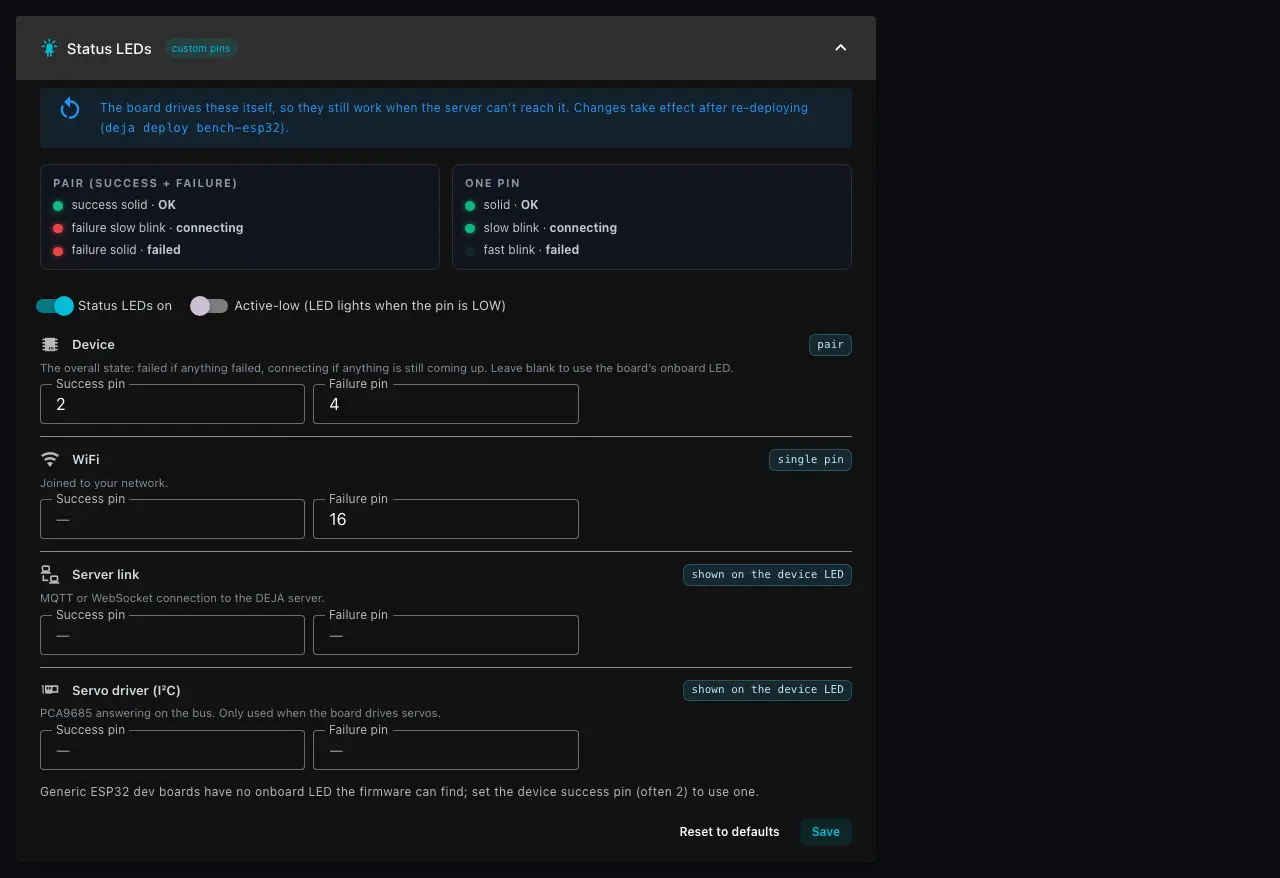Screen dimensions: 1280x878
Task: Click the red dot beside failure solid failed
Action: (58, 251)
